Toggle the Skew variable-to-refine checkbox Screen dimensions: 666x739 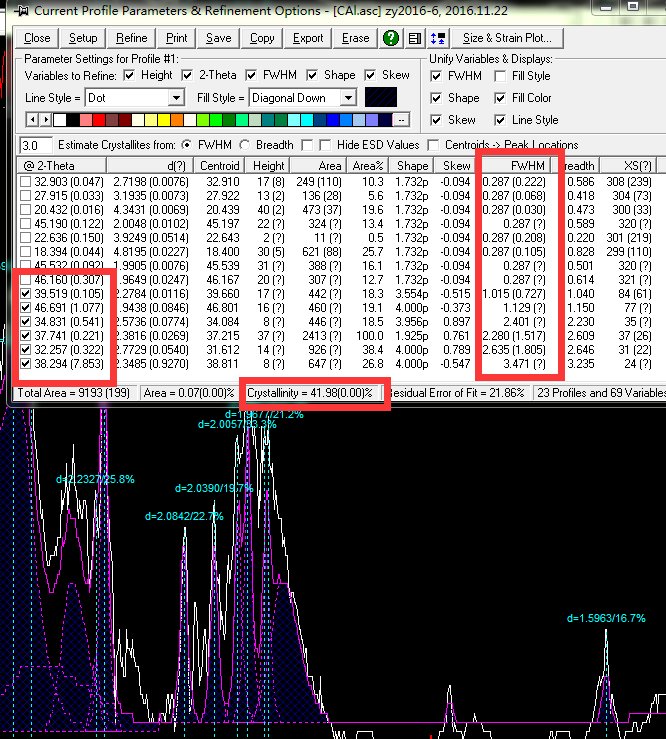[x=370, y=75]
